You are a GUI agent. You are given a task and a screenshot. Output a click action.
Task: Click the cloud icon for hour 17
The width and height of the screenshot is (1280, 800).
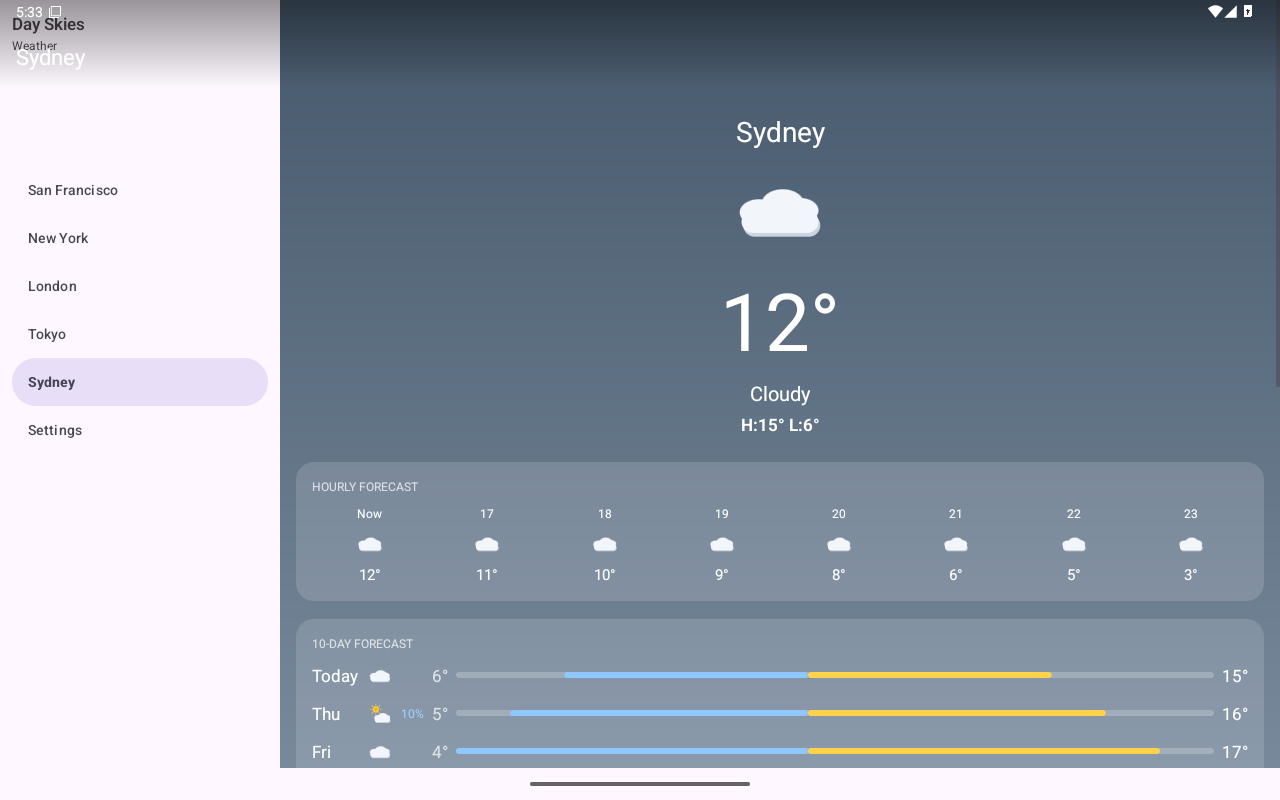tap(487, 544)
